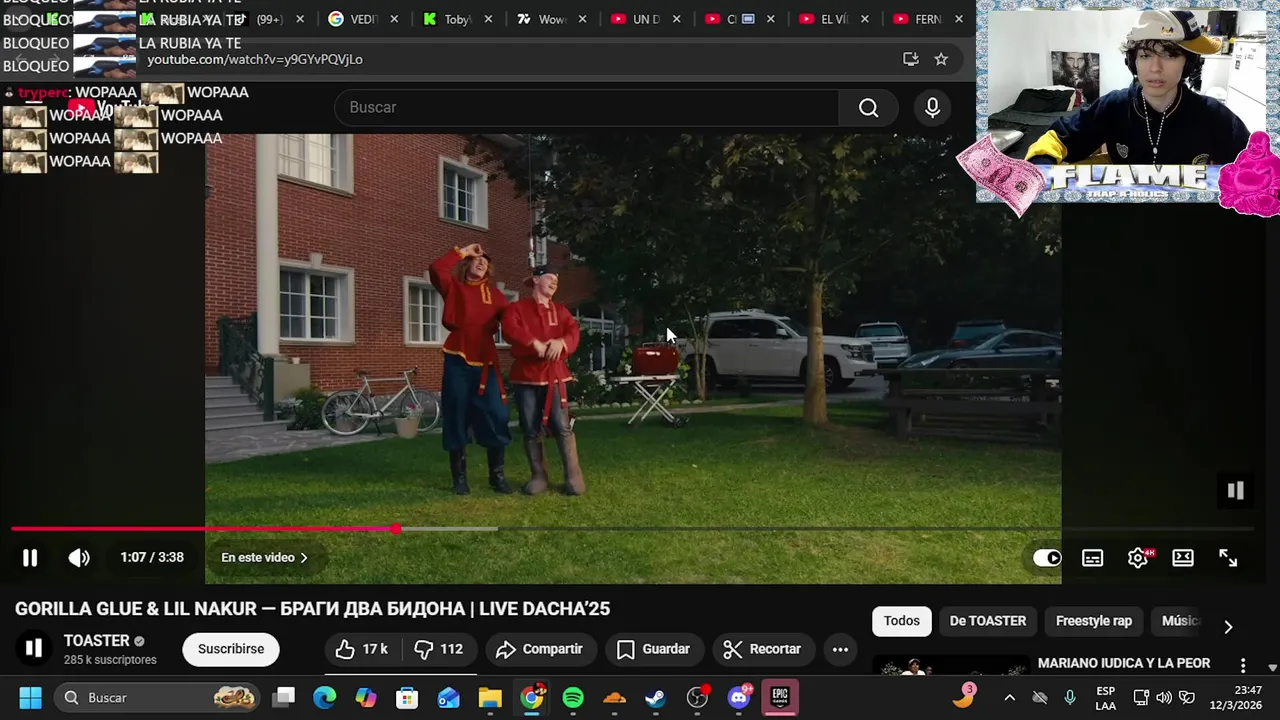Open more actions three-dot menu
The height and width of the screenshot is (720, 1280).
[x=840, y=649]
